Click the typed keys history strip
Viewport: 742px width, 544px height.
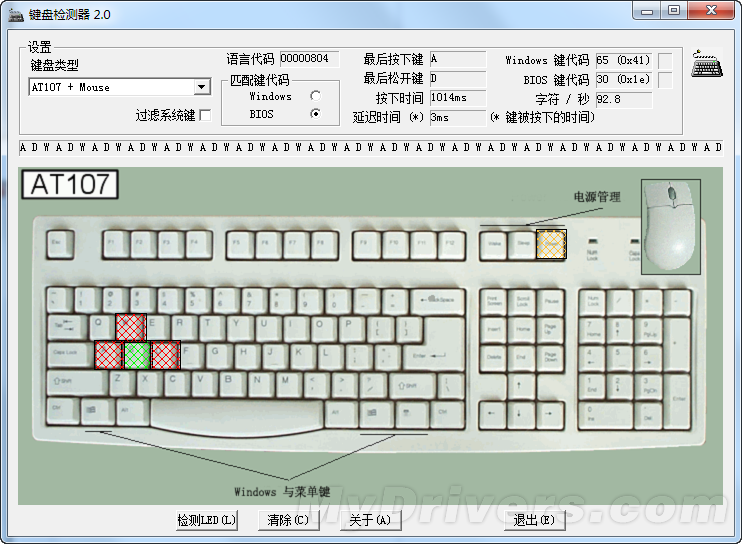pyautogui.click(x=371, y=147)
